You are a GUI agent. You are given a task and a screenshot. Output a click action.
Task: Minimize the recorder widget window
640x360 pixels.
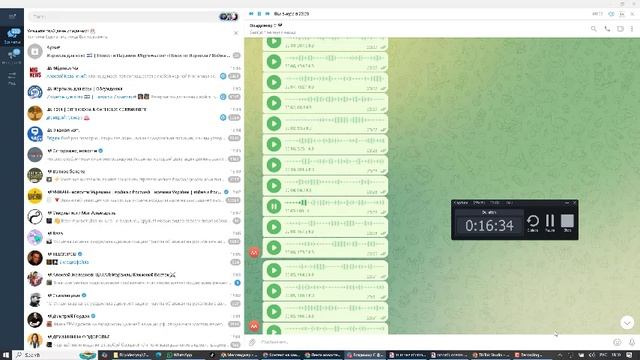click(567, 203)
